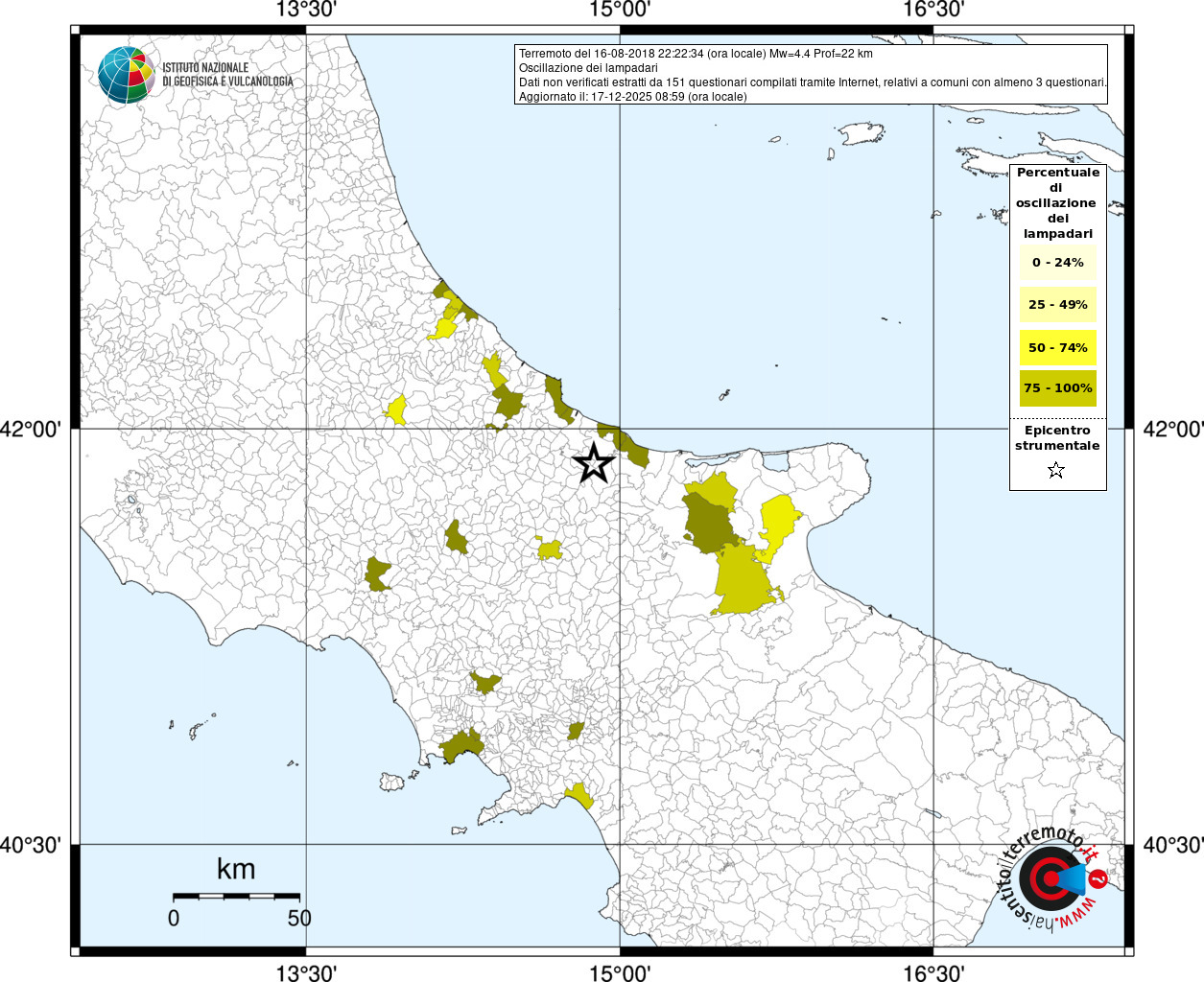The width and height of the screenshot is (1204, 982).
Task: Select the 0 - 24% legend swatch
Action: pos(1057,263)
